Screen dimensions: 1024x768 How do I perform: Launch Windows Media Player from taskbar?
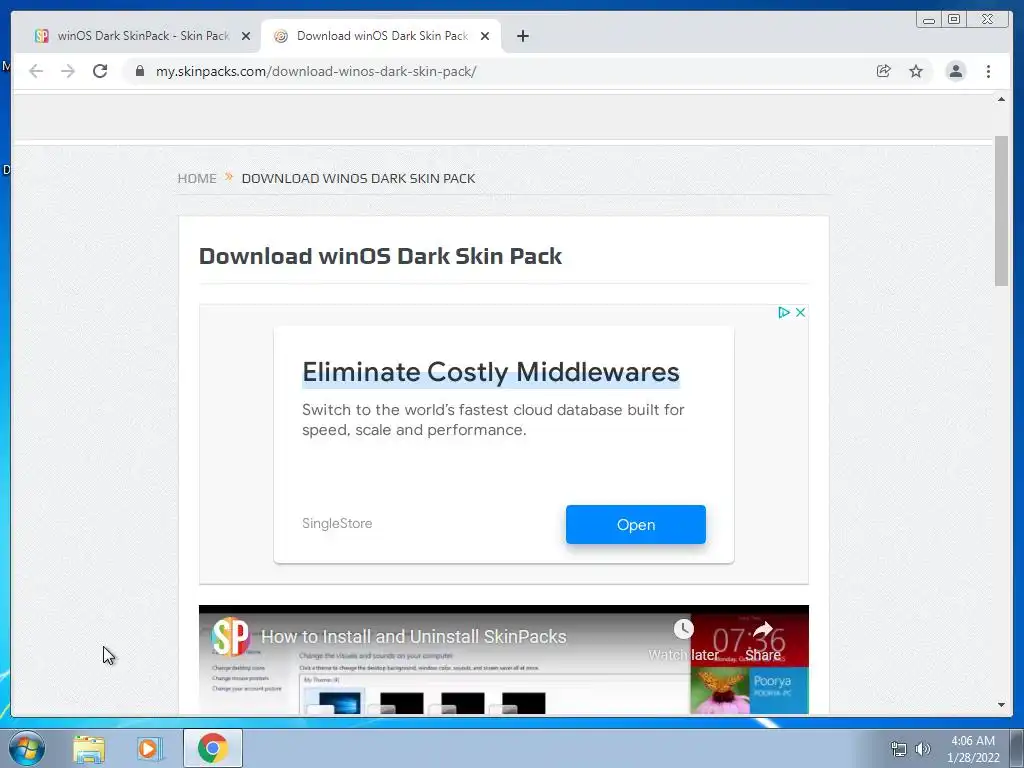click(149, 749)
